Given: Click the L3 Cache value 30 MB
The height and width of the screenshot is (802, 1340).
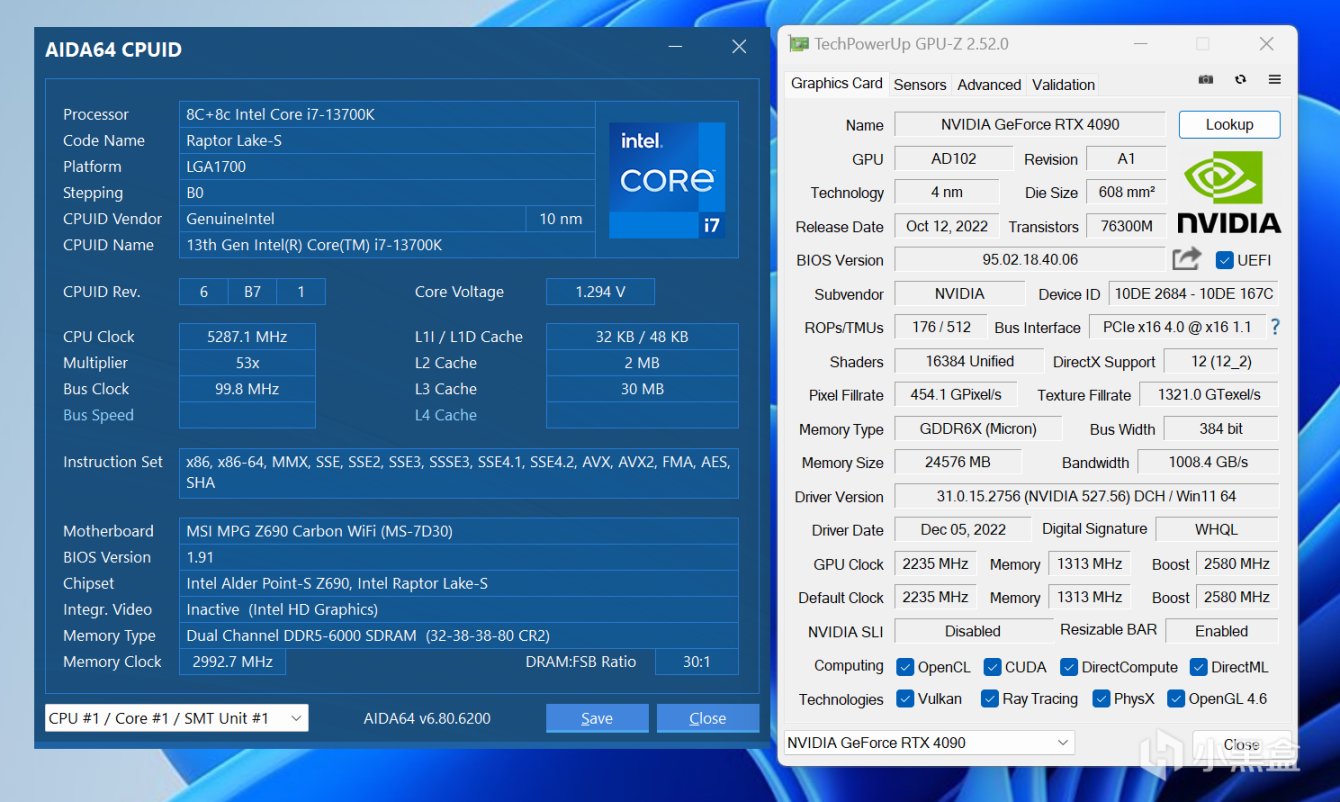Looking at the screenshot, I should 642,388.
